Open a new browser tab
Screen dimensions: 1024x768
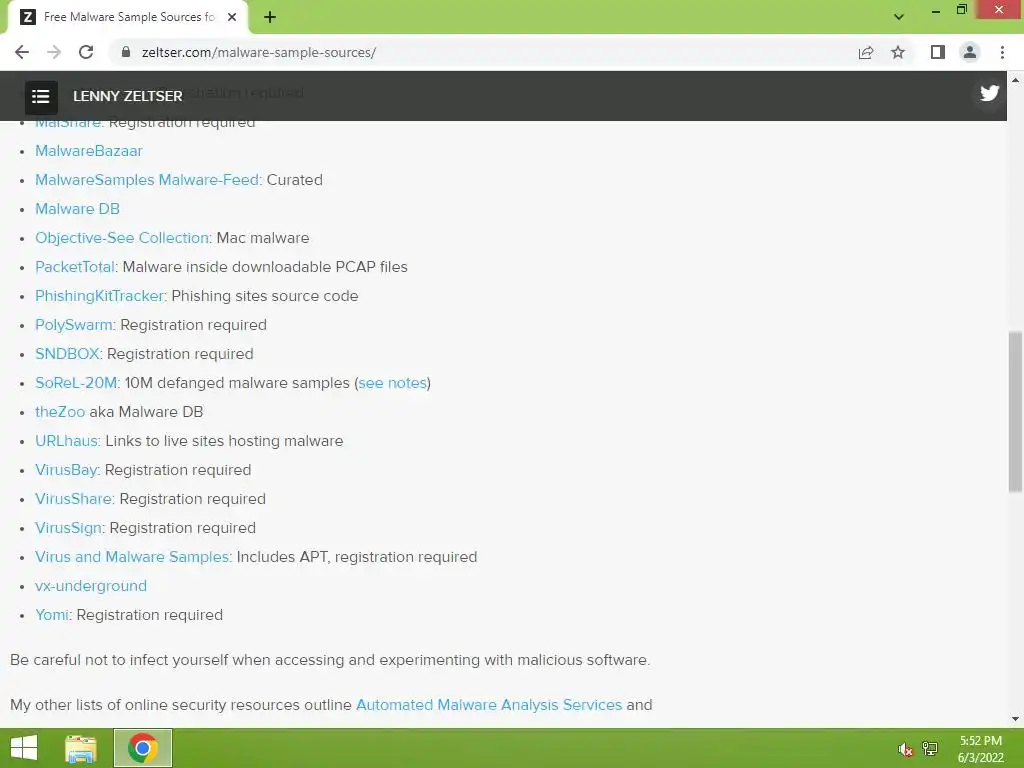click(270, 17)
